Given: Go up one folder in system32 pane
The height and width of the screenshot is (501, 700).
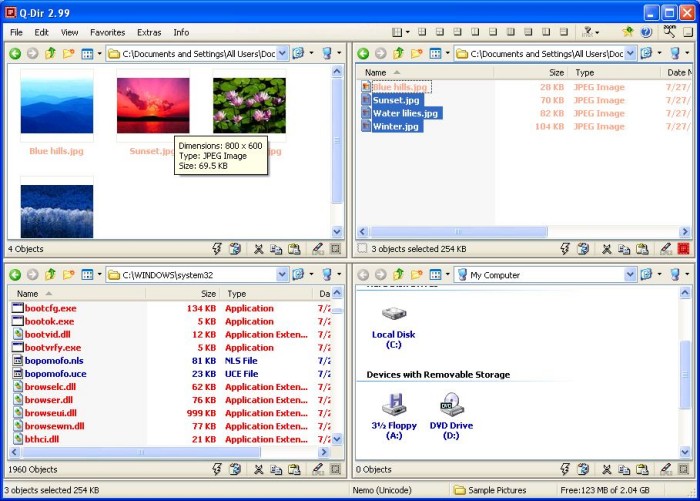Looking at the screenshot, I should 50,275.
